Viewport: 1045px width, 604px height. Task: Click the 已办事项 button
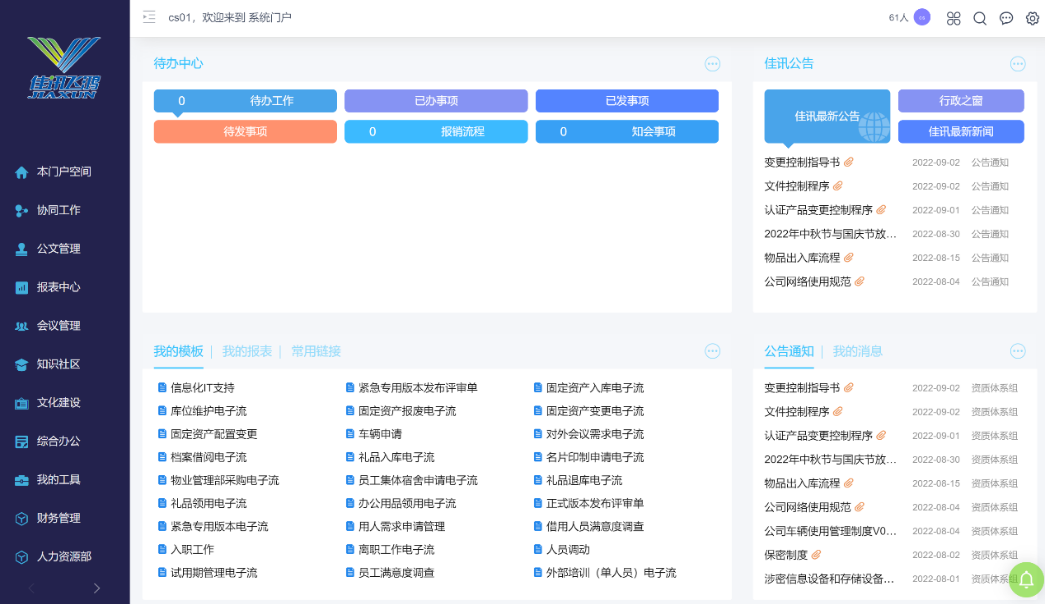436,101
